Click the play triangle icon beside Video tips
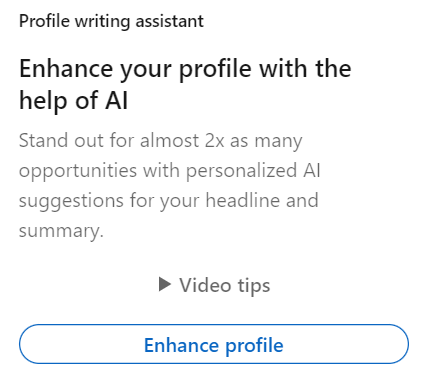 point(165,284)
